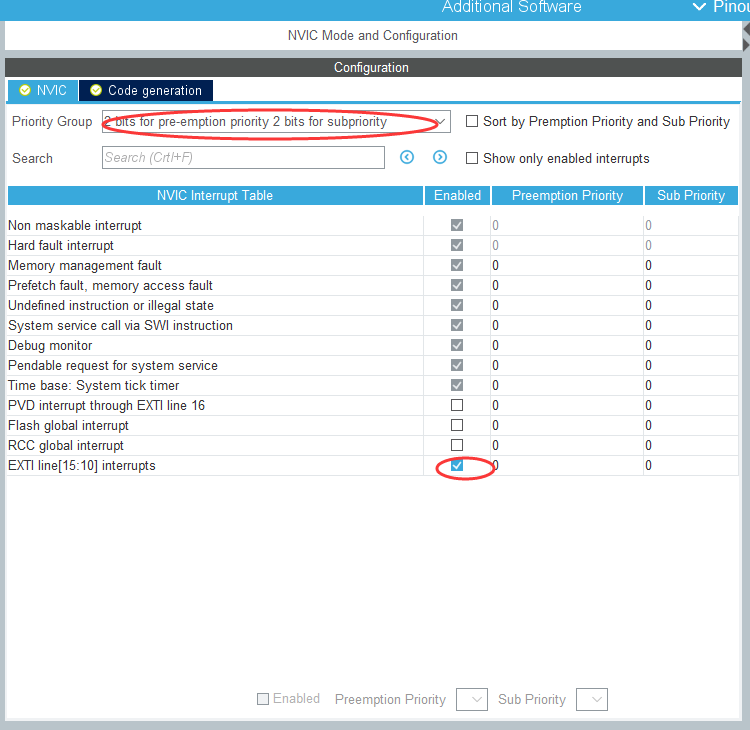
Task: Toggle Time base System tick timer checkbox
Action: (x=457, y=385)
